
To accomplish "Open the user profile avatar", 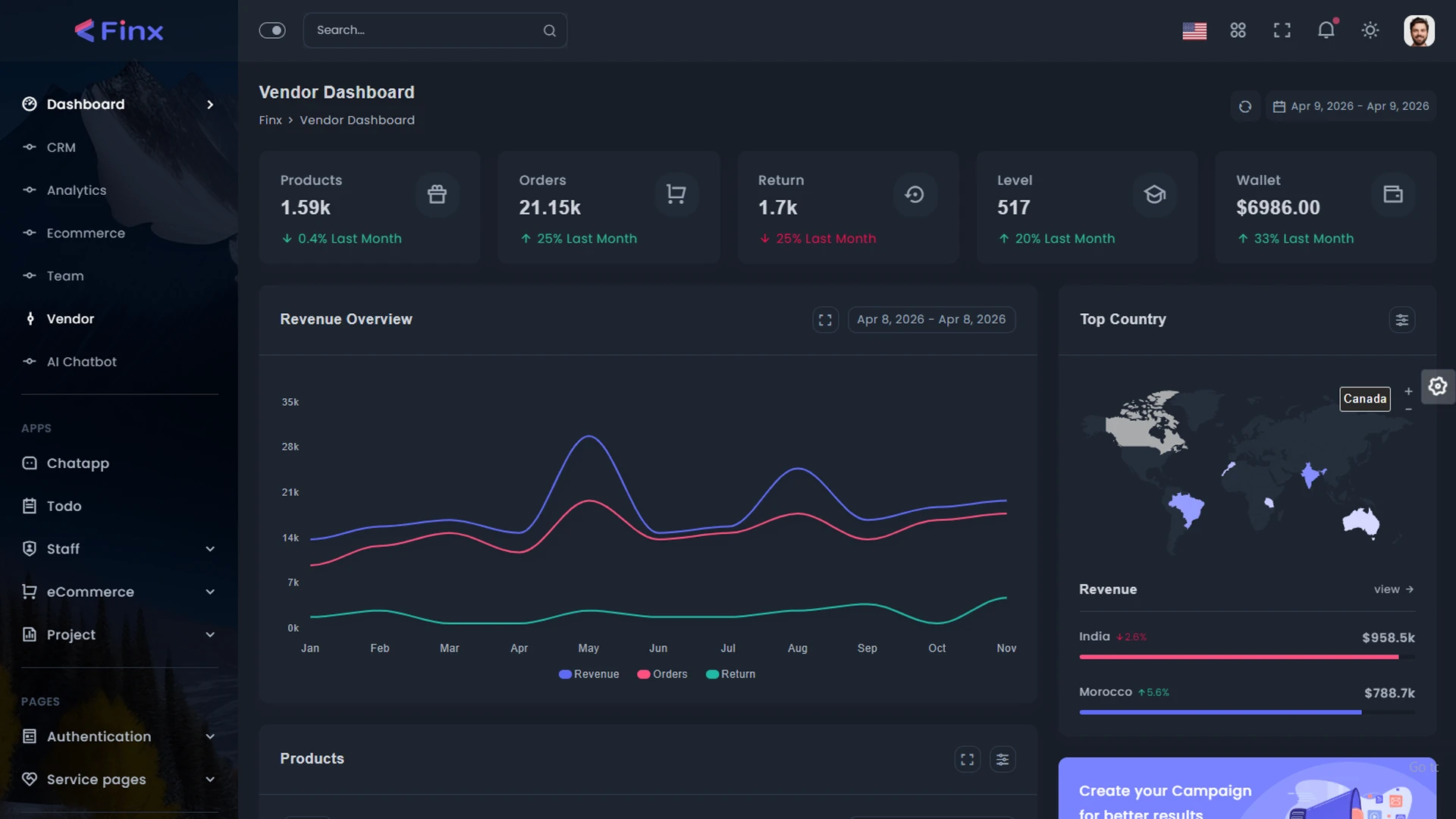I will pos(1419,30).
